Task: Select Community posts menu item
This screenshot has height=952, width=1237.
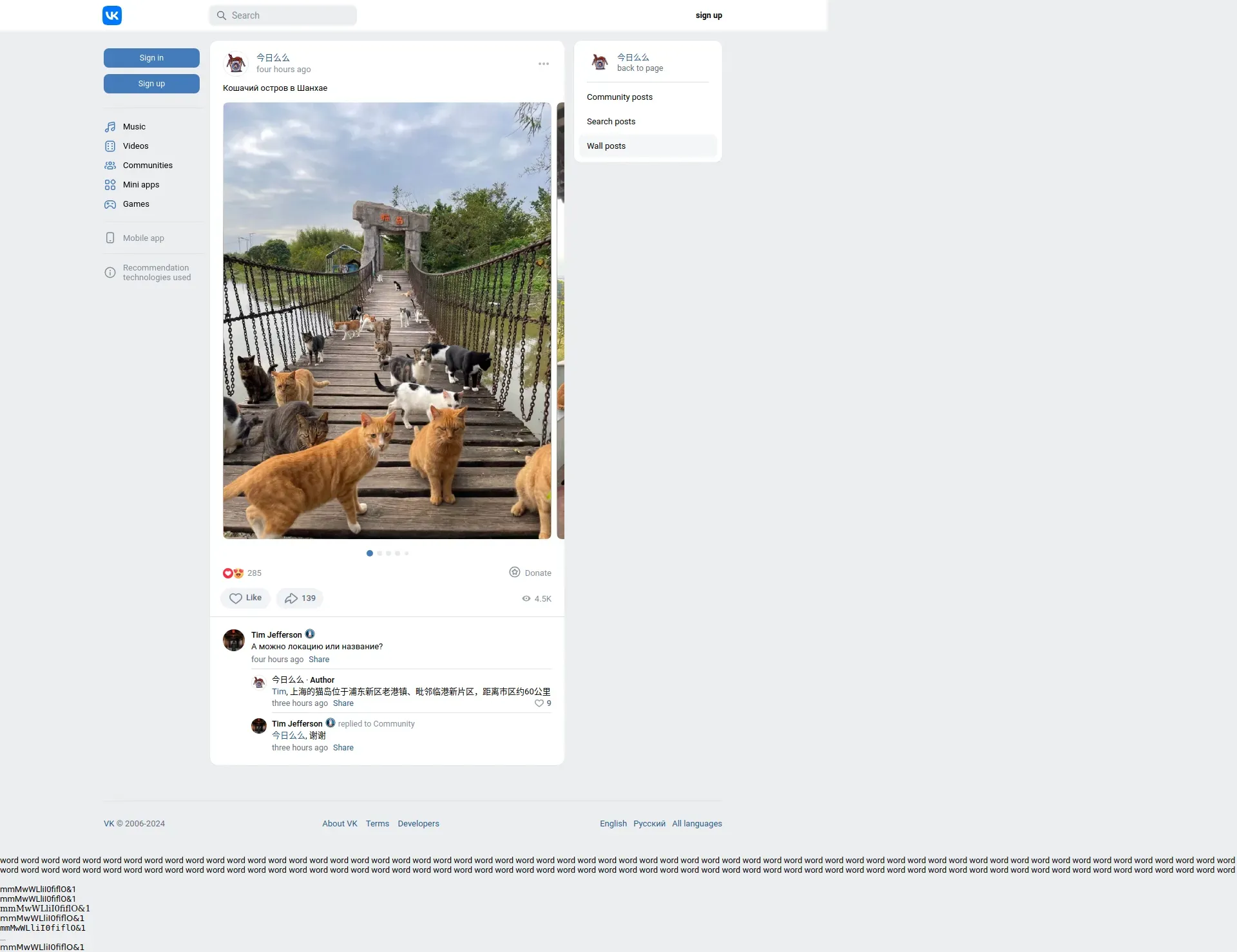Action: [x=619, y=97]
